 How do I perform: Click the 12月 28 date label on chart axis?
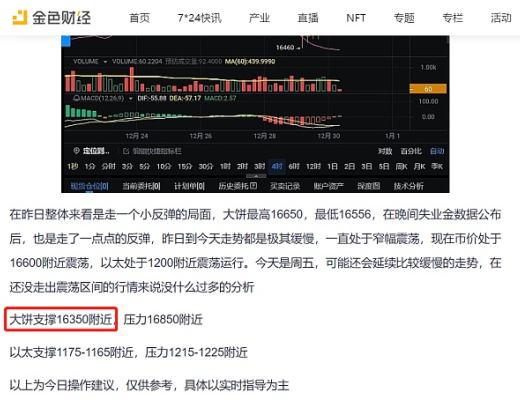click(x=265, y=136)
